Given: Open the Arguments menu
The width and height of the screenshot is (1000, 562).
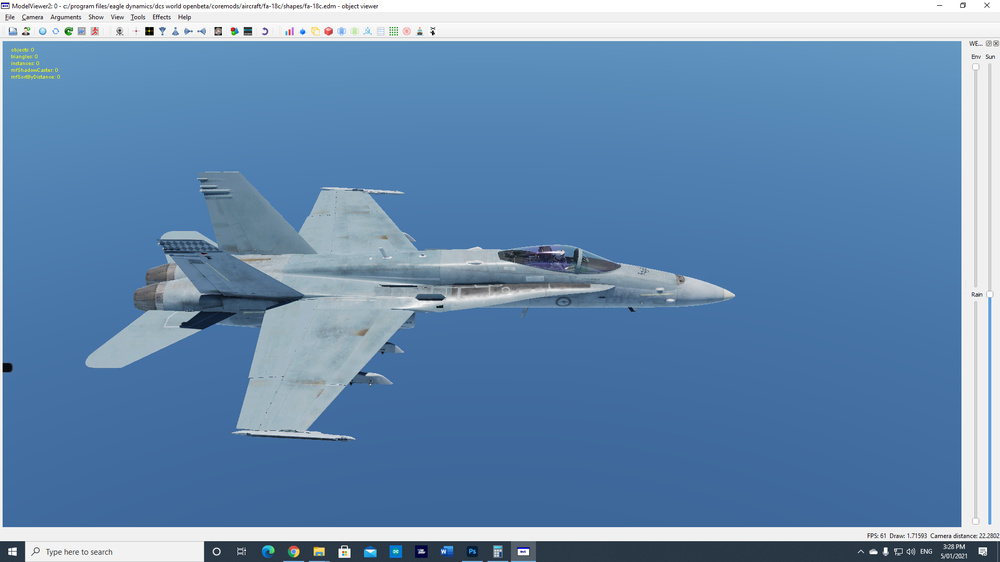Looking at the screenshot, I should pyautogui.click(x=66, y=17).
